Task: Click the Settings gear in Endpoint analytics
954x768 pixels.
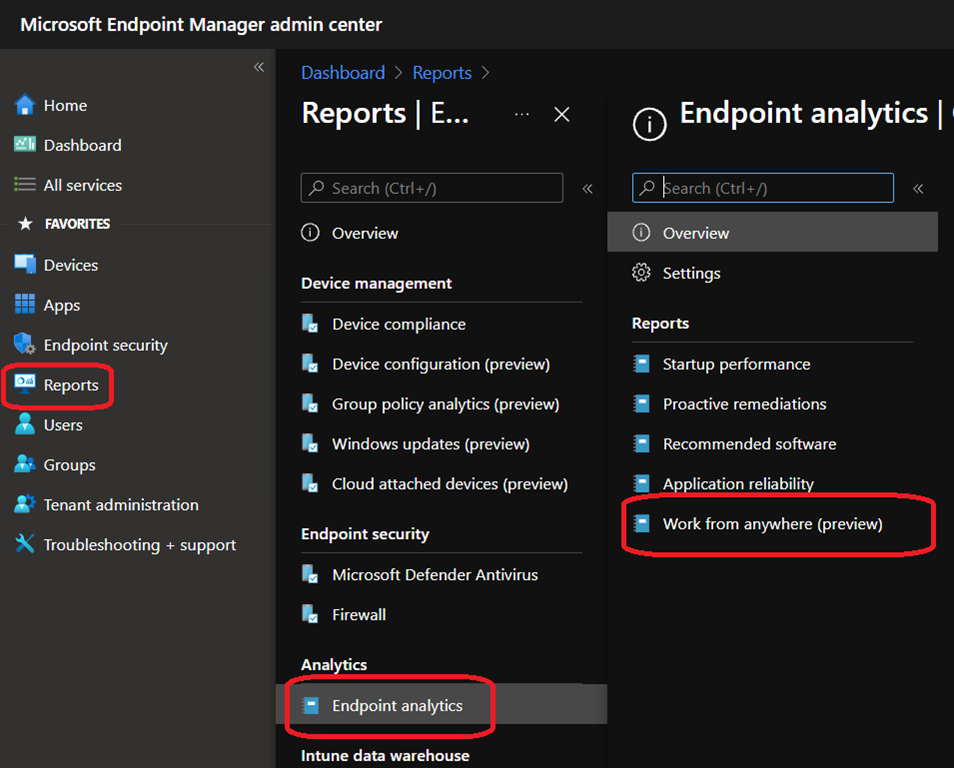Action: click(x=641, y=273)
